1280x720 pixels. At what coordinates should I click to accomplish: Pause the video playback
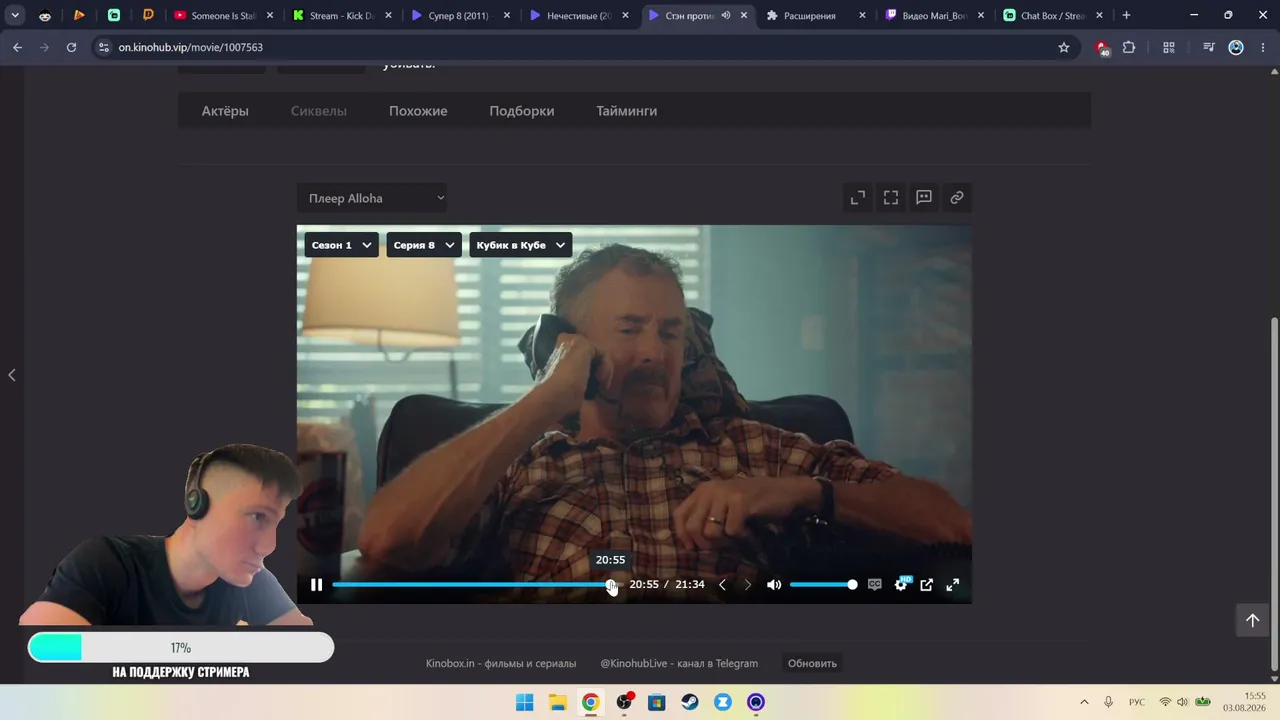[x=316, y=585]
